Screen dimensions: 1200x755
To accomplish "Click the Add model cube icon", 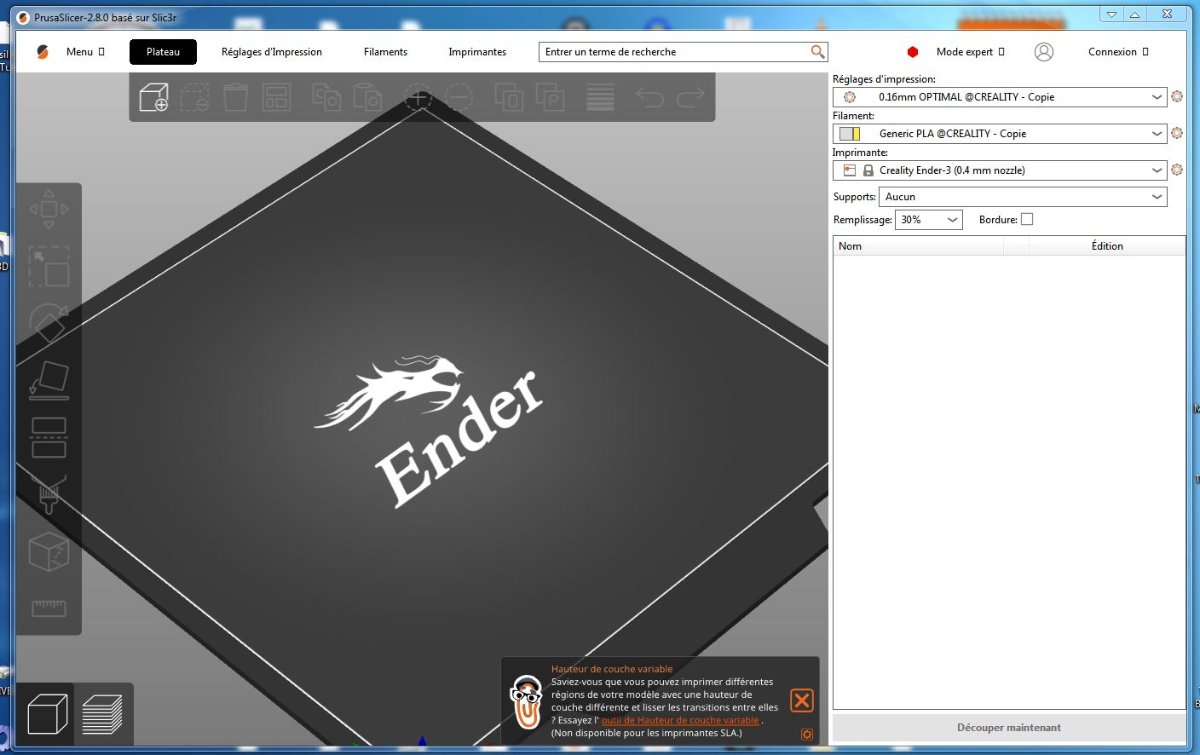I will click(153, 97).
